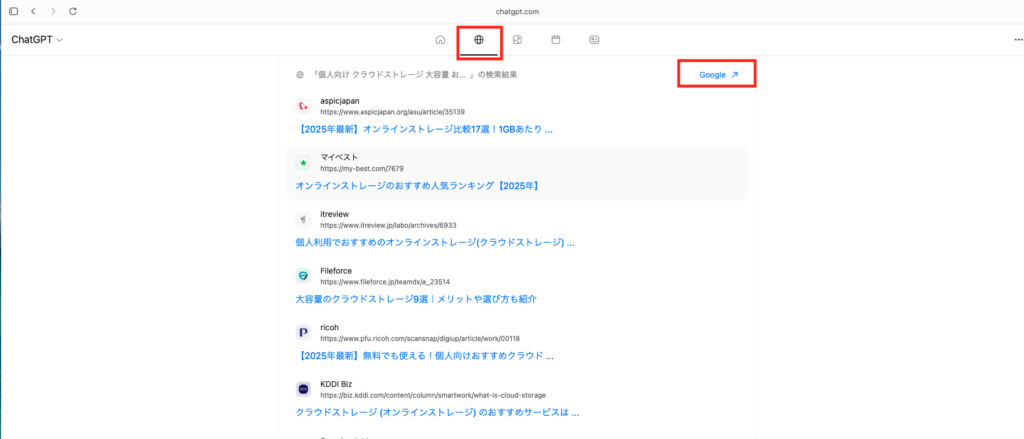Screen dimensions: 1024x439
Task: Open results in Google link
Action: click(718, 75)
